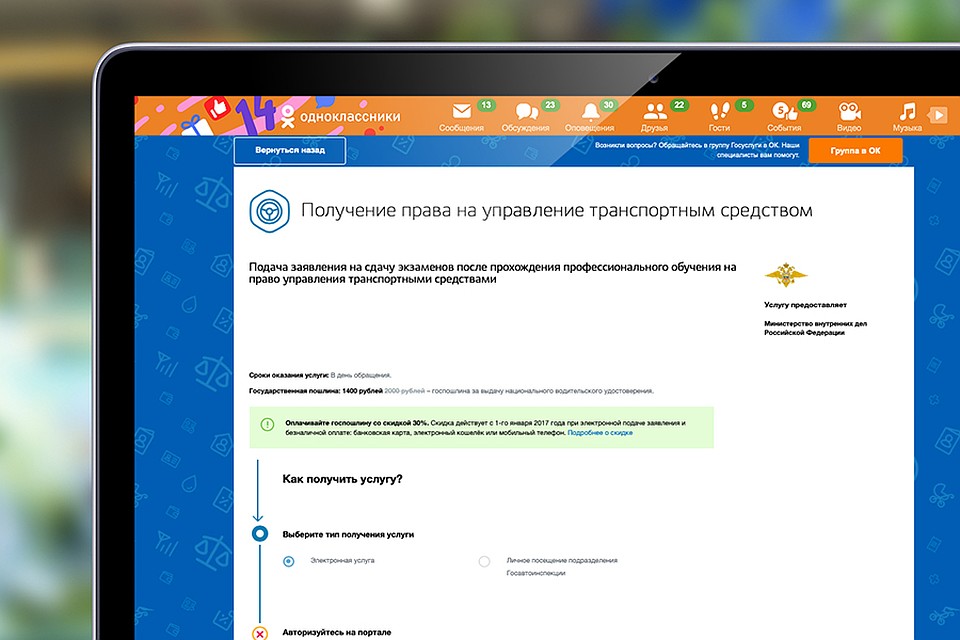Click the 22 badge on Друзья
Image resolution: width=960 pixels, height=640 pixels.
[x=679, y=105]
